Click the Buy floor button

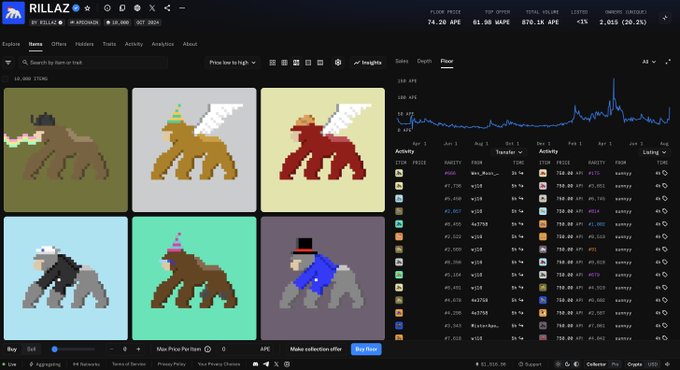click(366, 349)
